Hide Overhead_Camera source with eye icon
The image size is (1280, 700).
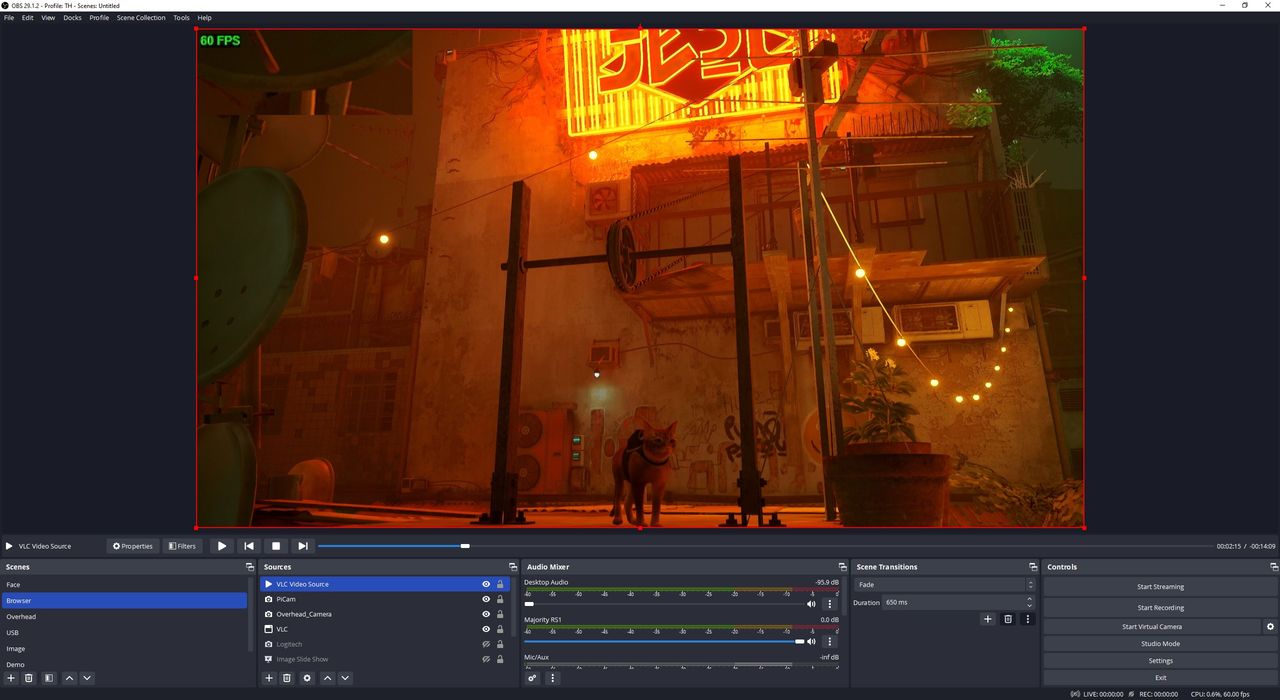pos(486,614)
